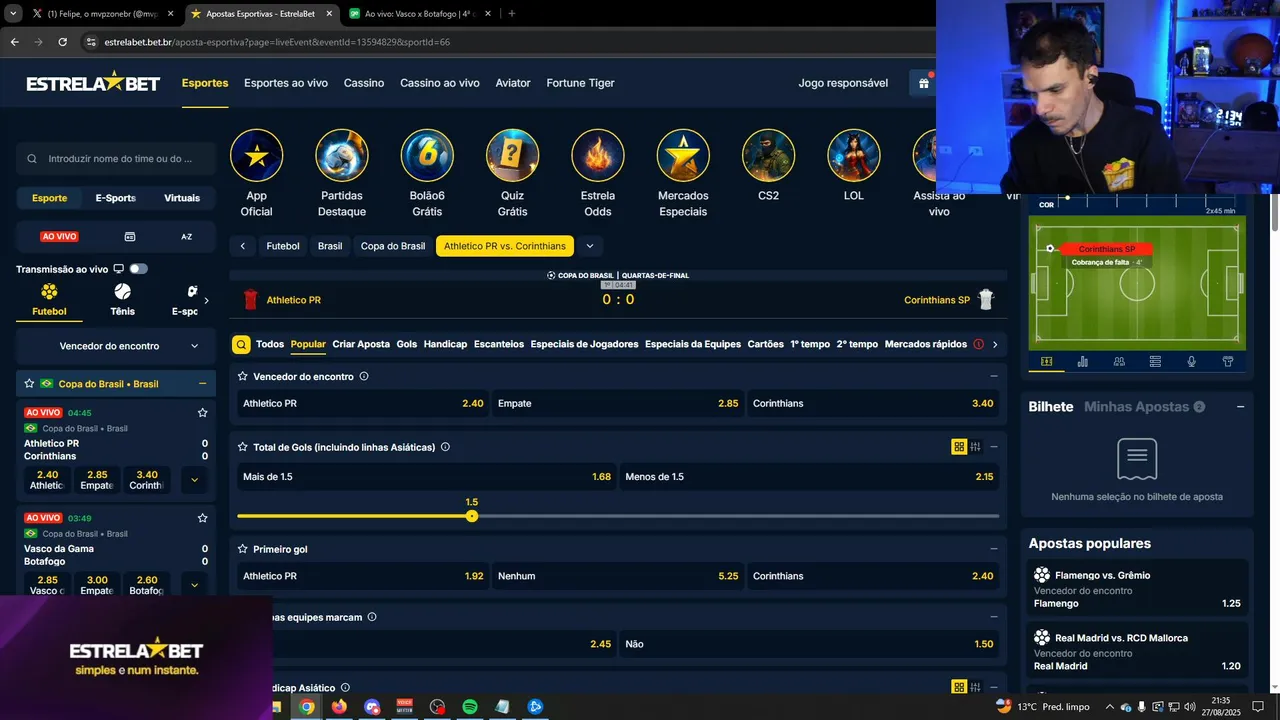Open the calendar schedule icon in sidebar
The height and width of the screenshot is (720, 1280).
coord(130,237)
